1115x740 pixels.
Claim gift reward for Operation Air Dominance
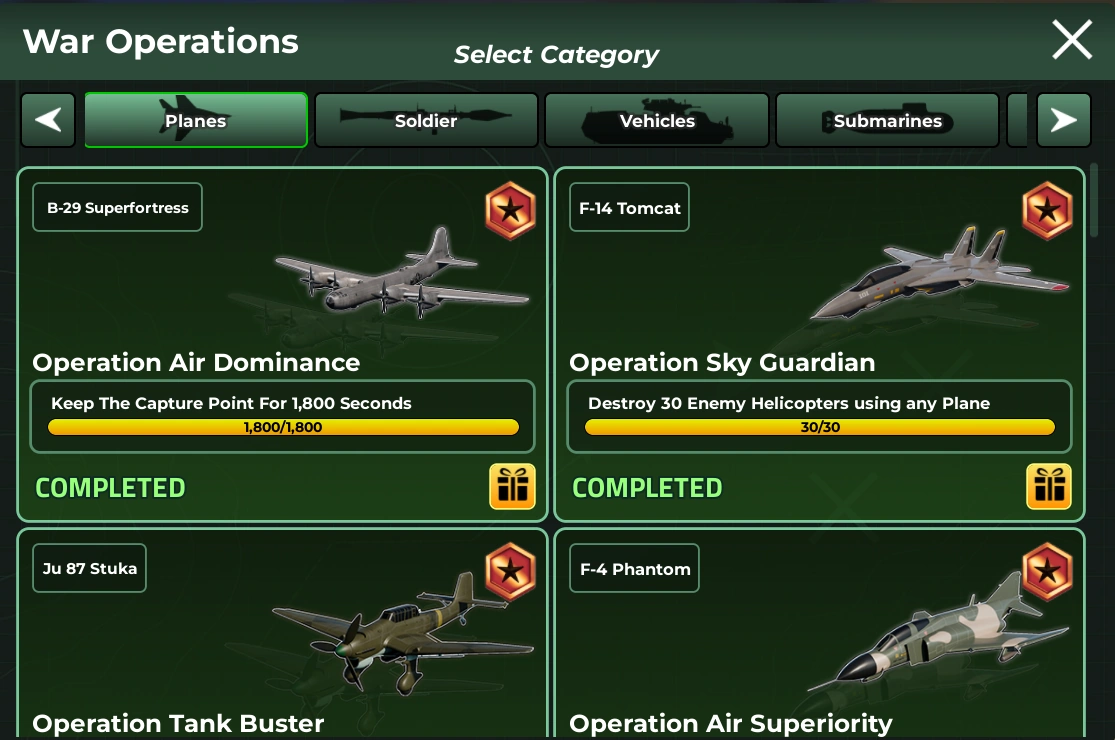(x=512, y=487)
